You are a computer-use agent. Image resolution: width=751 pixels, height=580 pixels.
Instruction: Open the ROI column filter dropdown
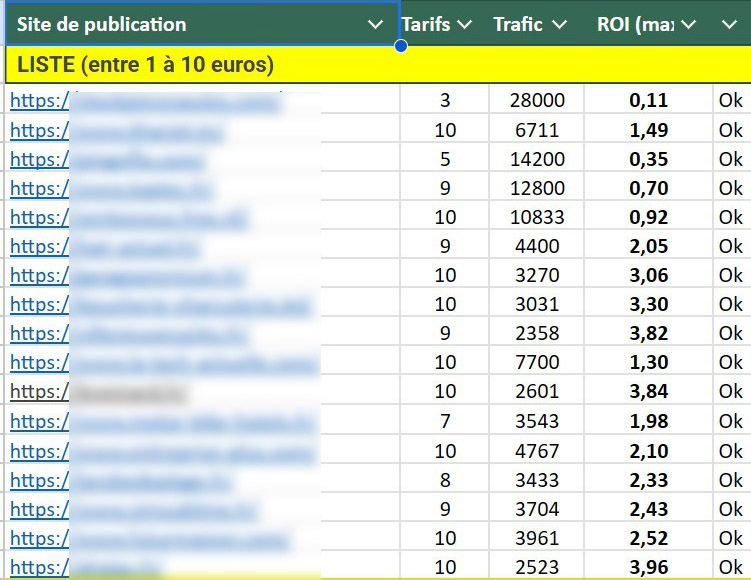pos(689,24)
